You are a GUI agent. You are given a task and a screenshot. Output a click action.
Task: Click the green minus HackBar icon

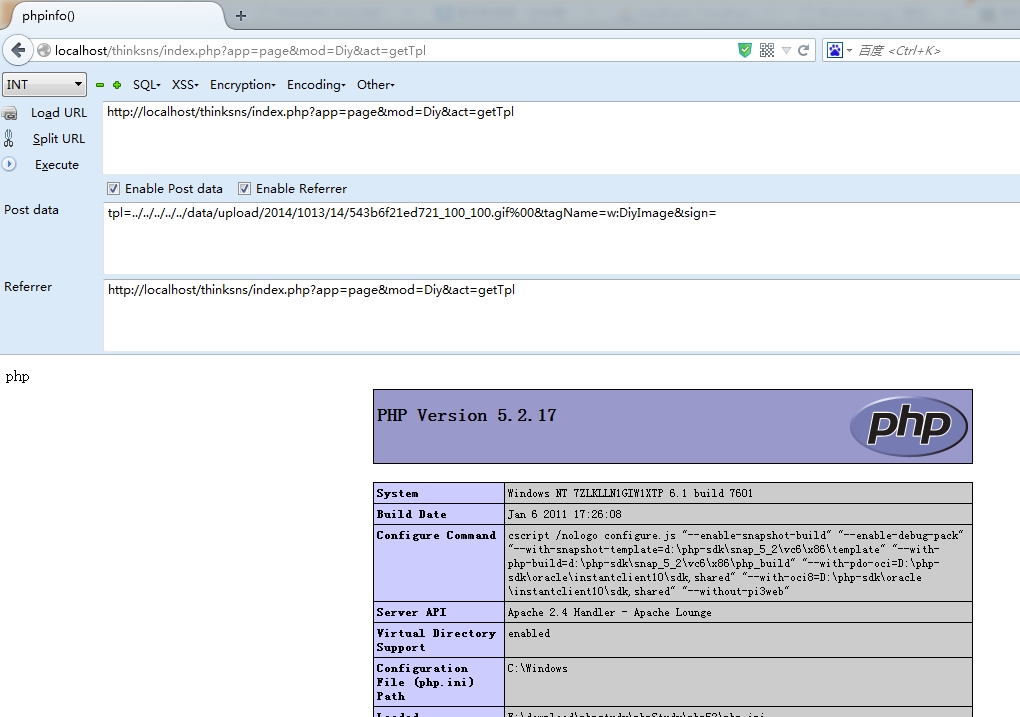tap(100, 85)
